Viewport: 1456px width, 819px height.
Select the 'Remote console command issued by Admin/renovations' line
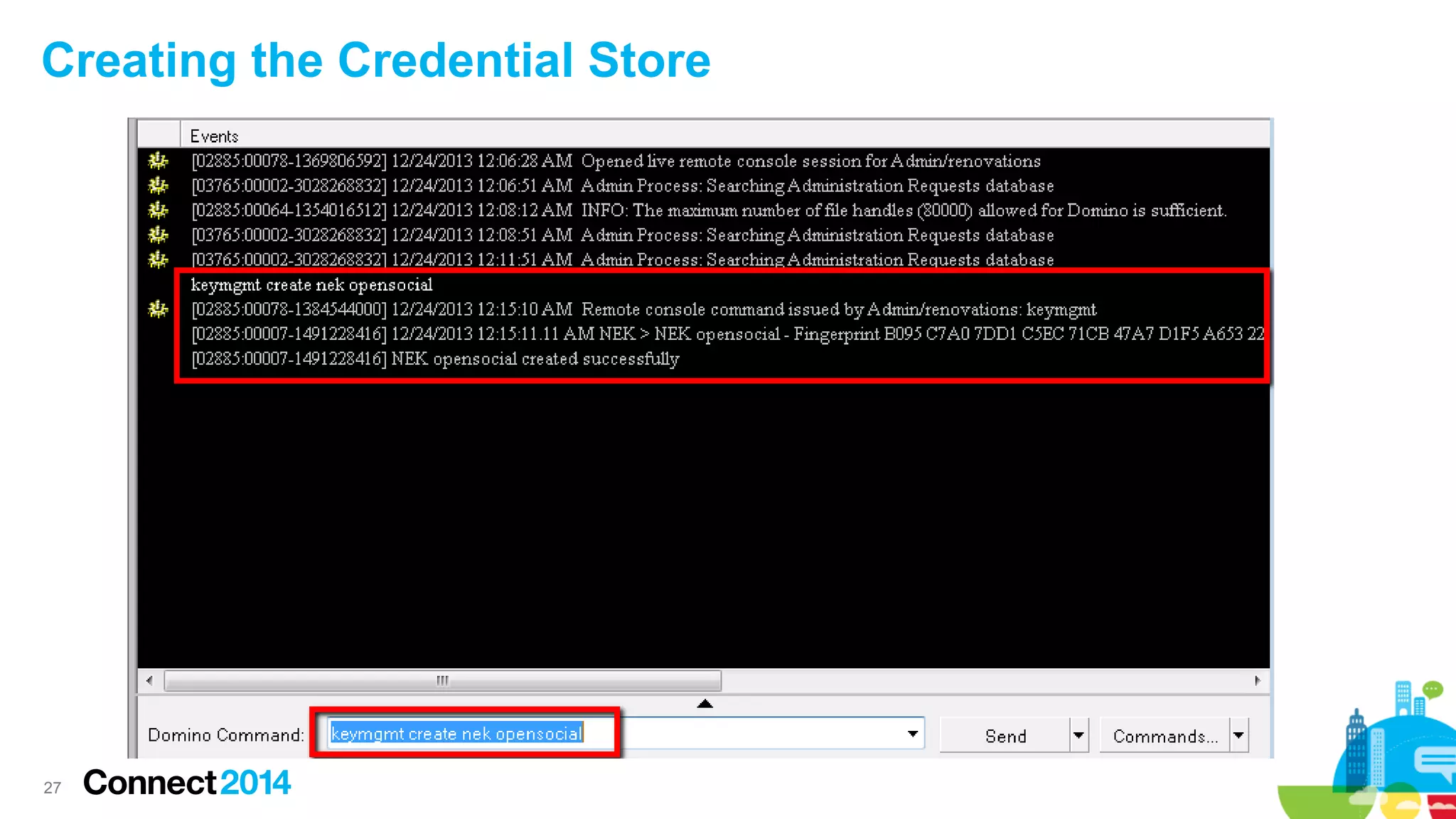[643, 310]
